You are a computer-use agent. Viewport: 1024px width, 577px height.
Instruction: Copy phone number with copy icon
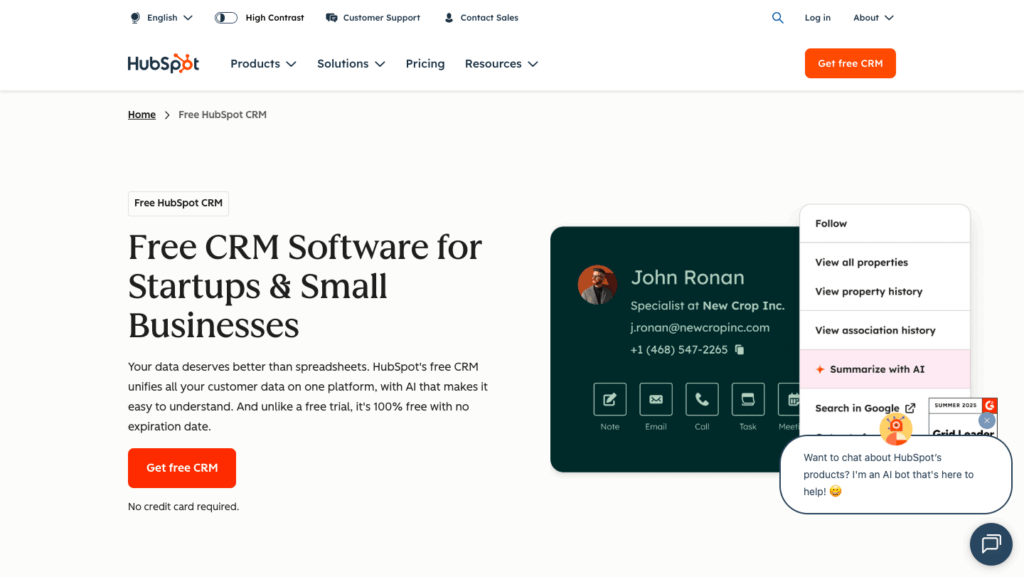point(740,350)
